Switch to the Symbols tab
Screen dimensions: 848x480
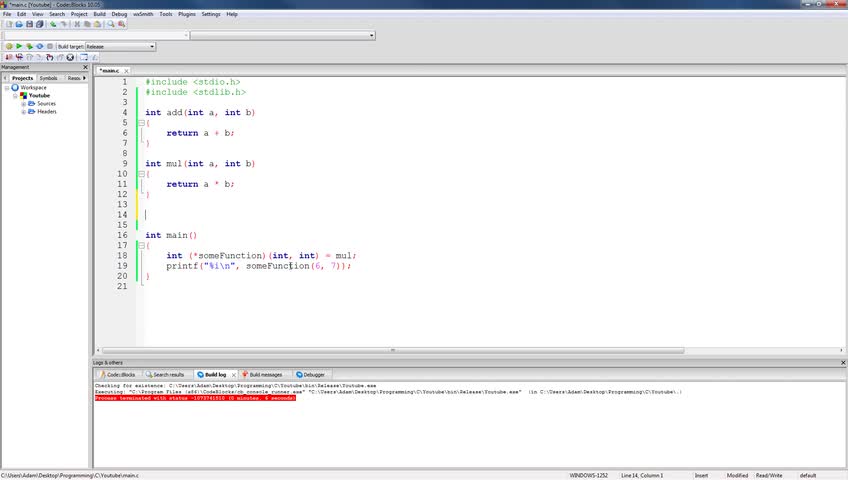[48, 78]
